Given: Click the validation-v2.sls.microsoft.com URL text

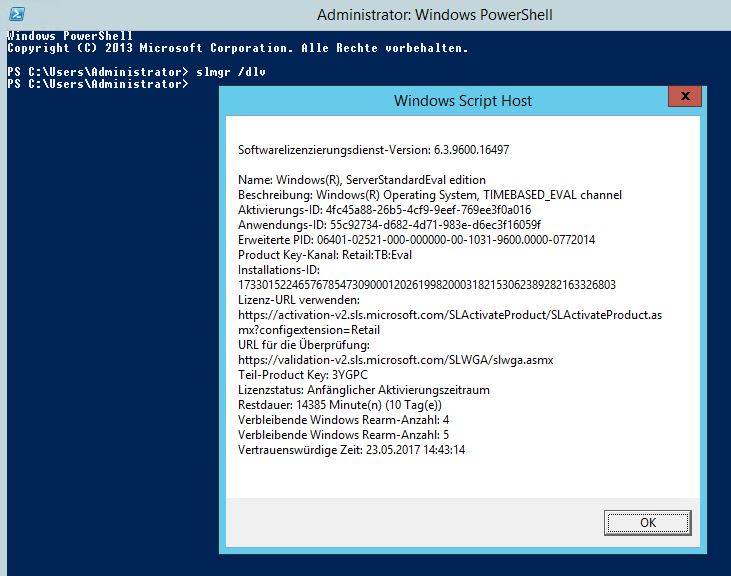Looking at the screenshot, I should coord(395,360).
